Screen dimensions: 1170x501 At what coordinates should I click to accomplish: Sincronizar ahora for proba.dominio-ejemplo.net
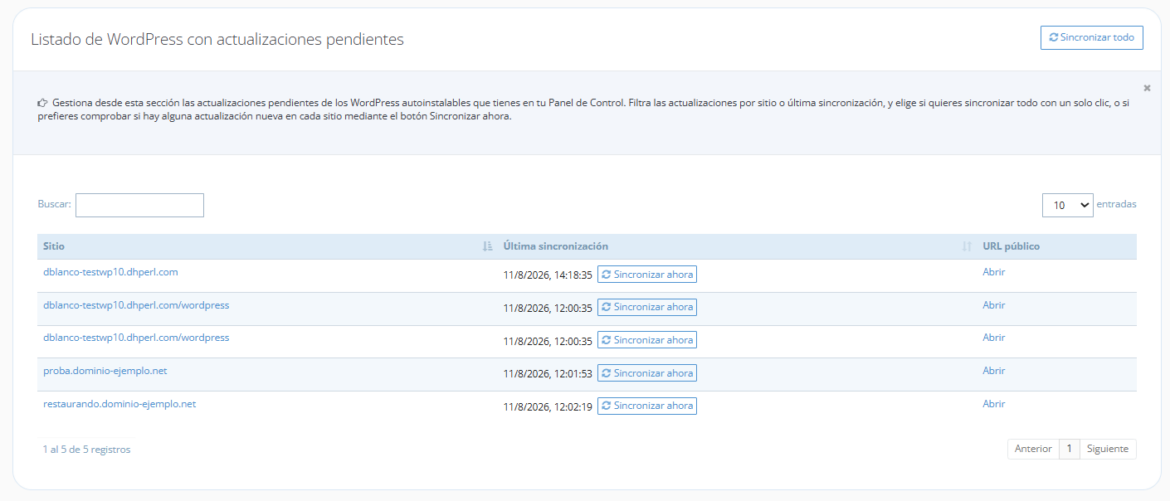click(x=647, y=373)
